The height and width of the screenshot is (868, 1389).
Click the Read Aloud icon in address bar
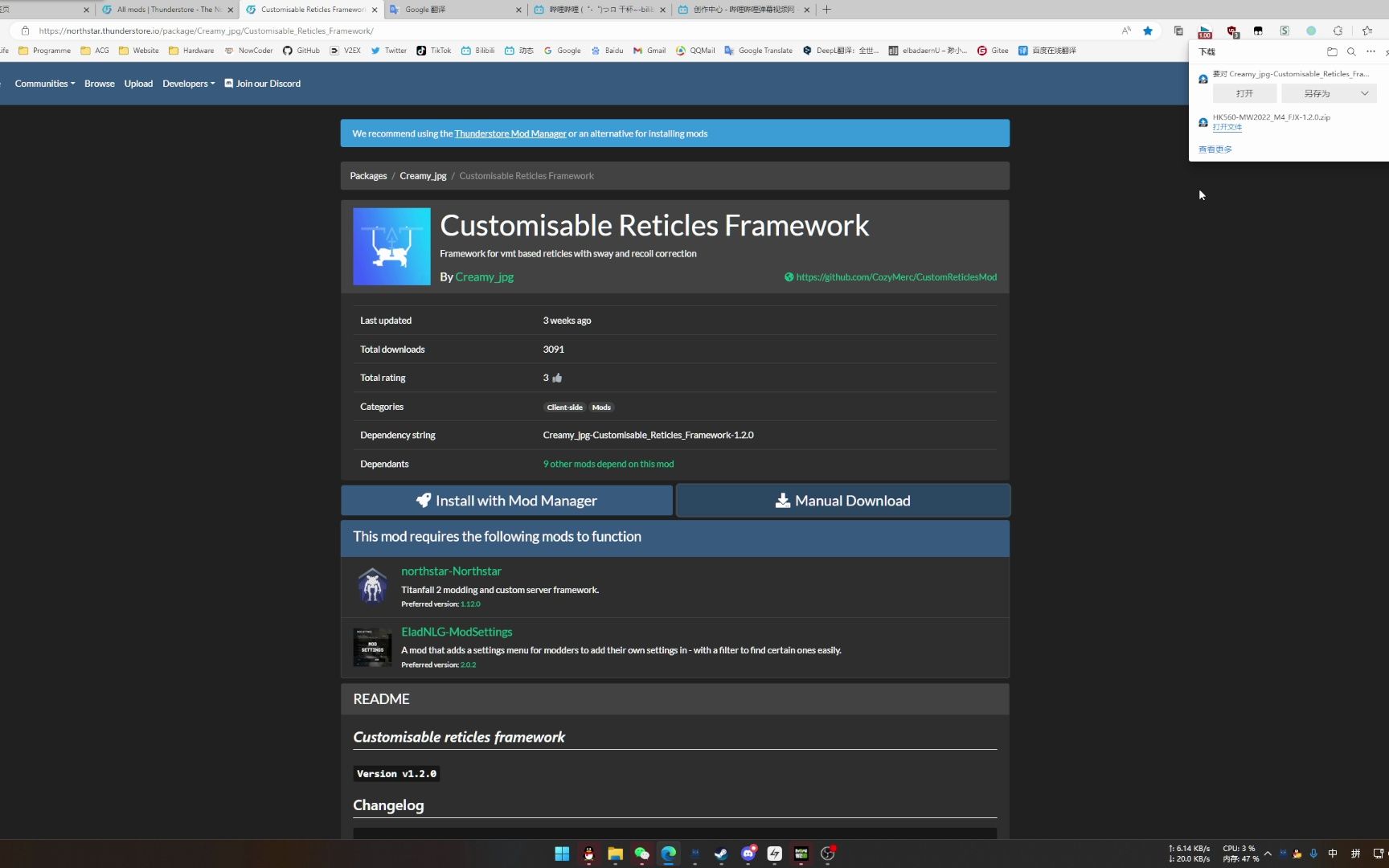(x=1126, y=31)
